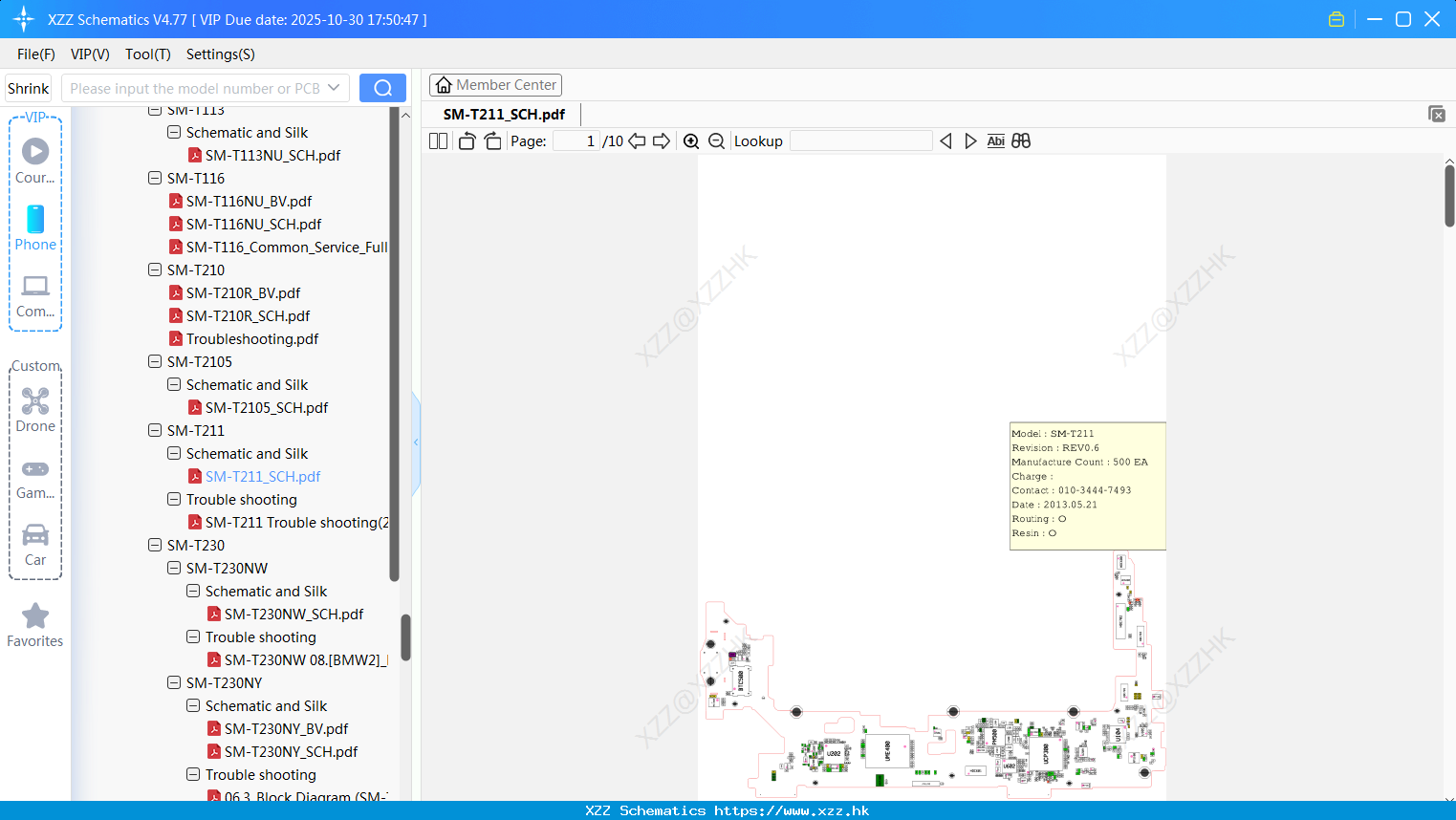Viewport: 1456px width, 820px height.
Task: Open the Settings(S) menu
Action: pos(221,54)
